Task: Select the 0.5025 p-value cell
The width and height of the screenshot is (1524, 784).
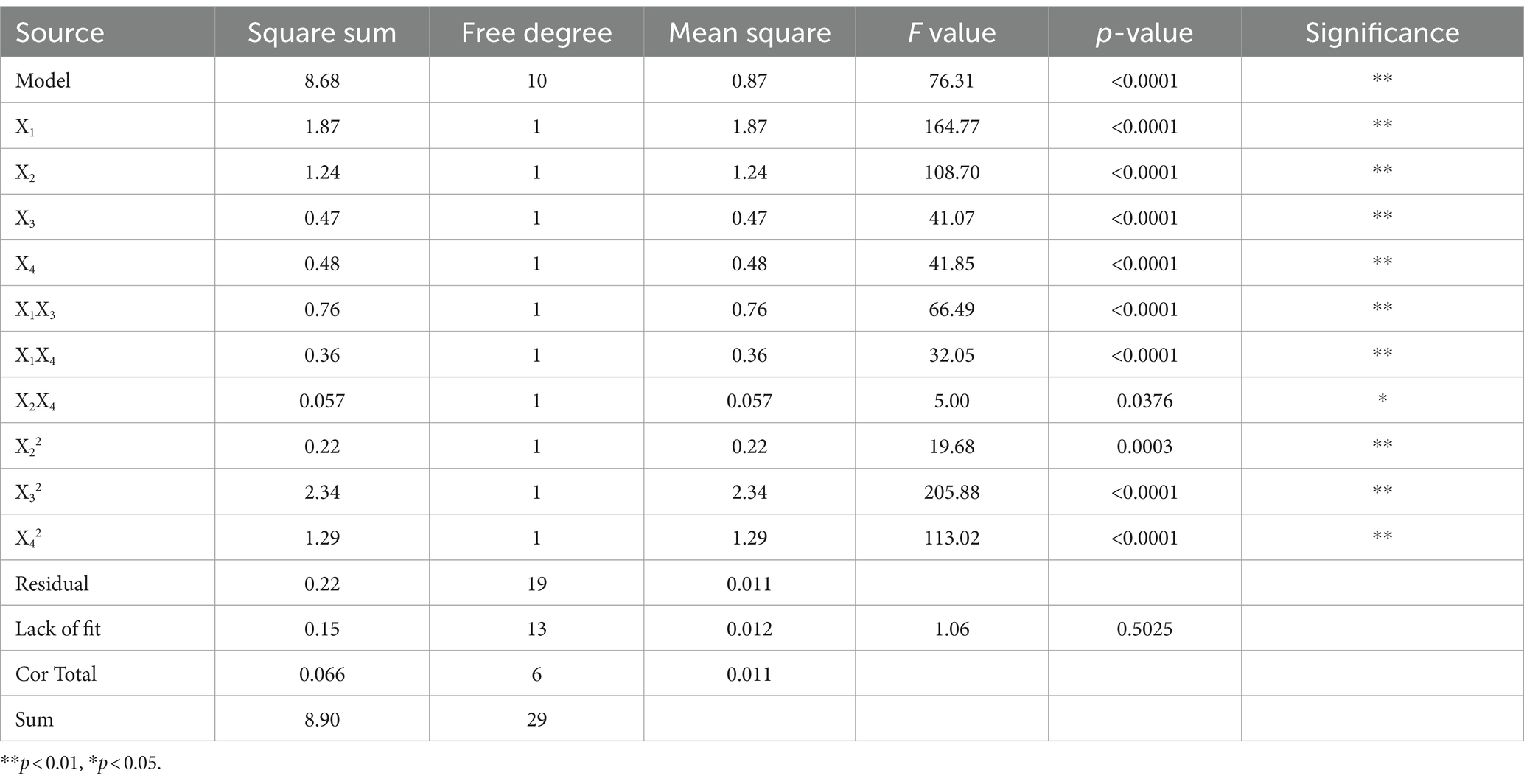Action: click(x=1144, y=629)
